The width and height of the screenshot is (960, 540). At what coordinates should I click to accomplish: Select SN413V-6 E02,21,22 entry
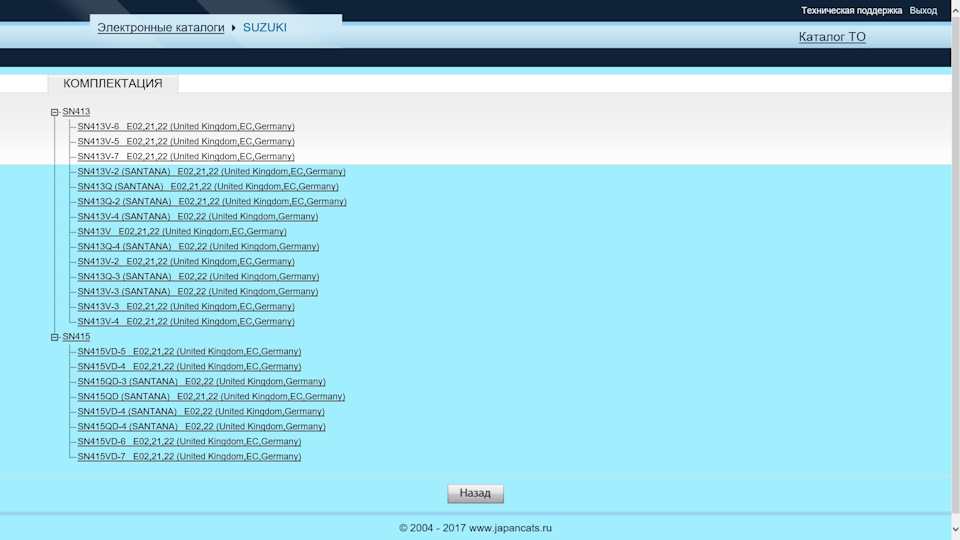click(186, 127)
